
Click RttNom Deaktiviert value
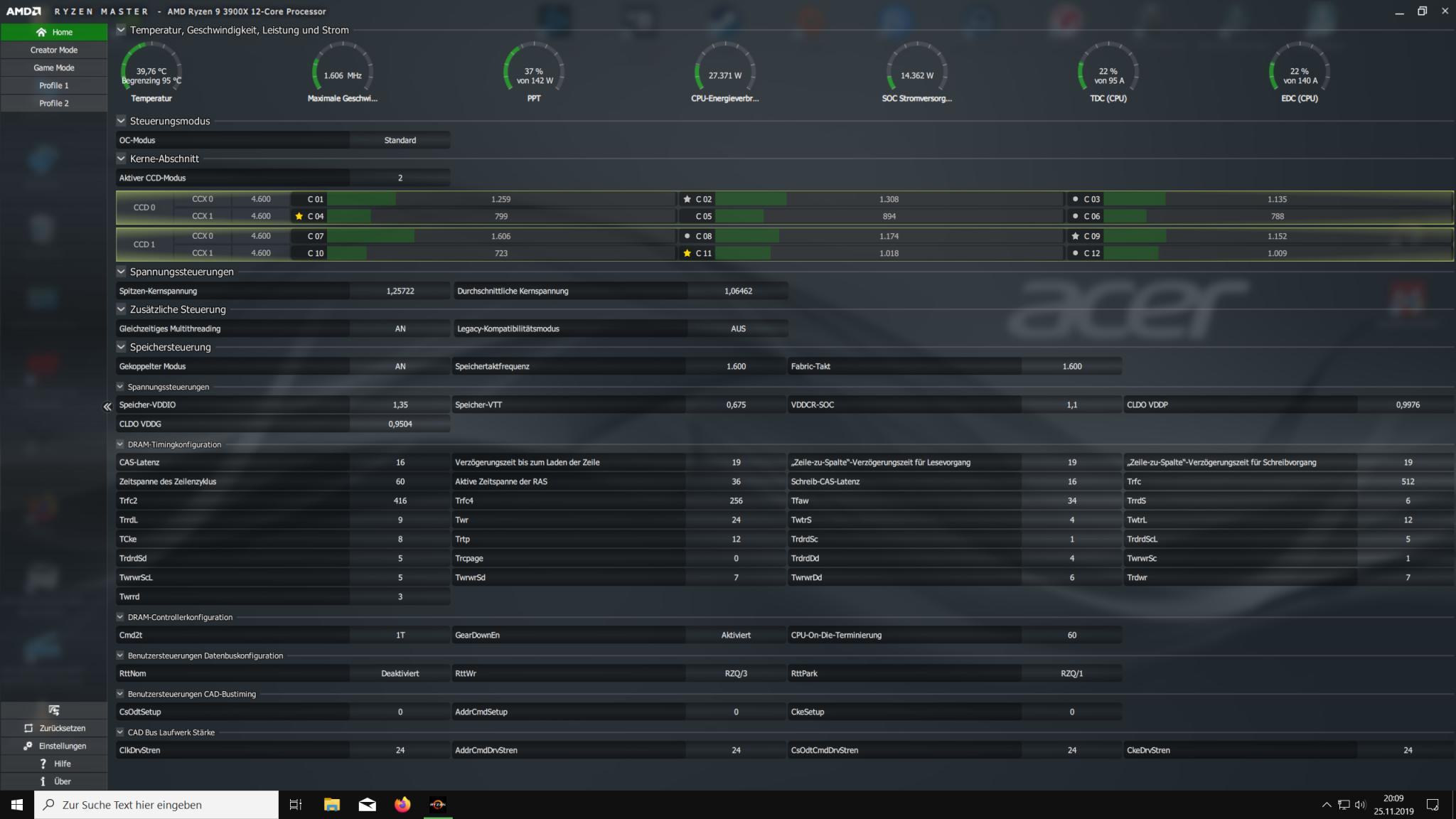click(x=400, y=673)
